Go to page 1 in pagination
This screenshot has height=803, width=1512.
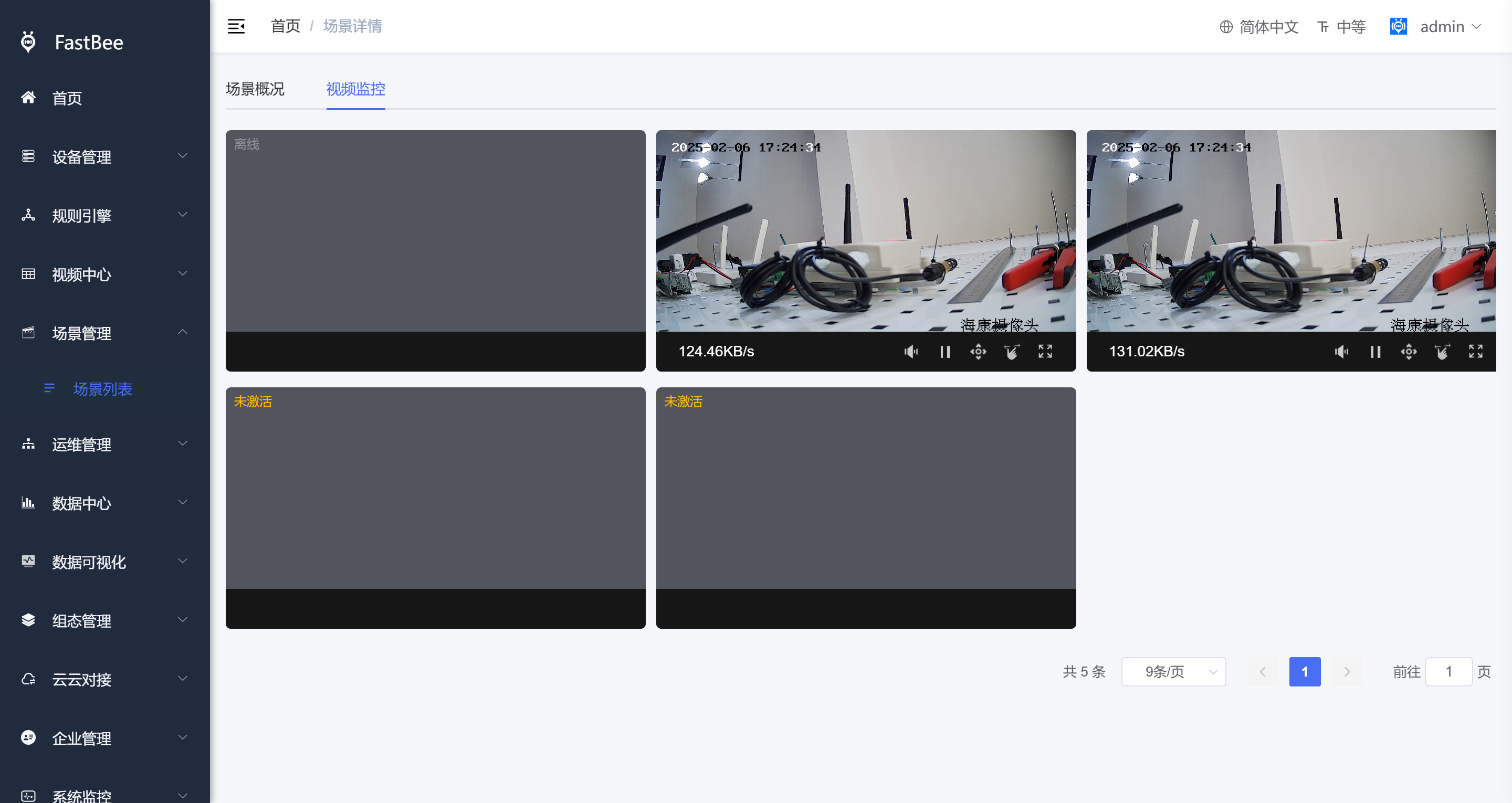click(x=1305, y=671)
